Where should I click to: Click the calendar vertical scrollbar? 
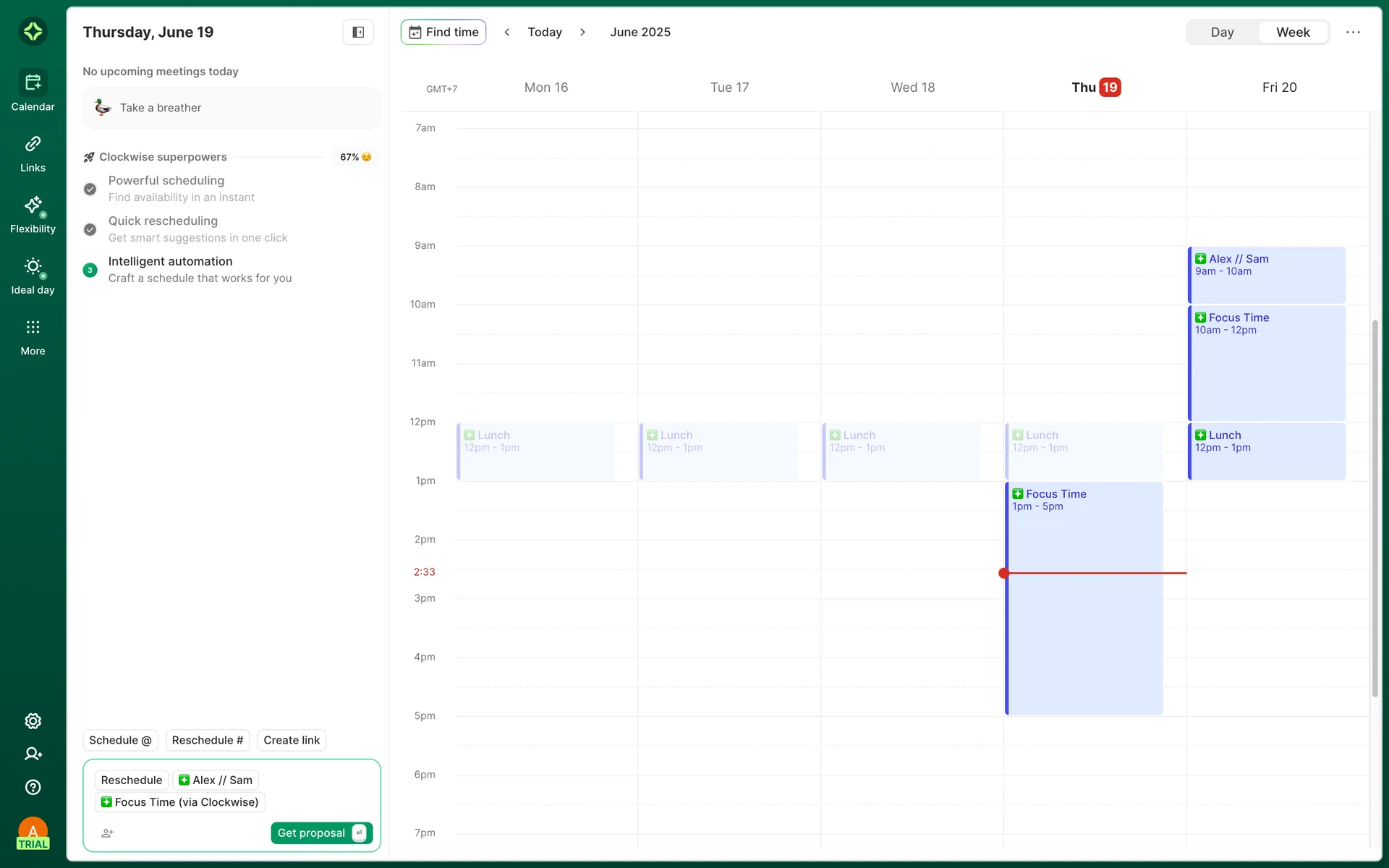point(1375,506)
